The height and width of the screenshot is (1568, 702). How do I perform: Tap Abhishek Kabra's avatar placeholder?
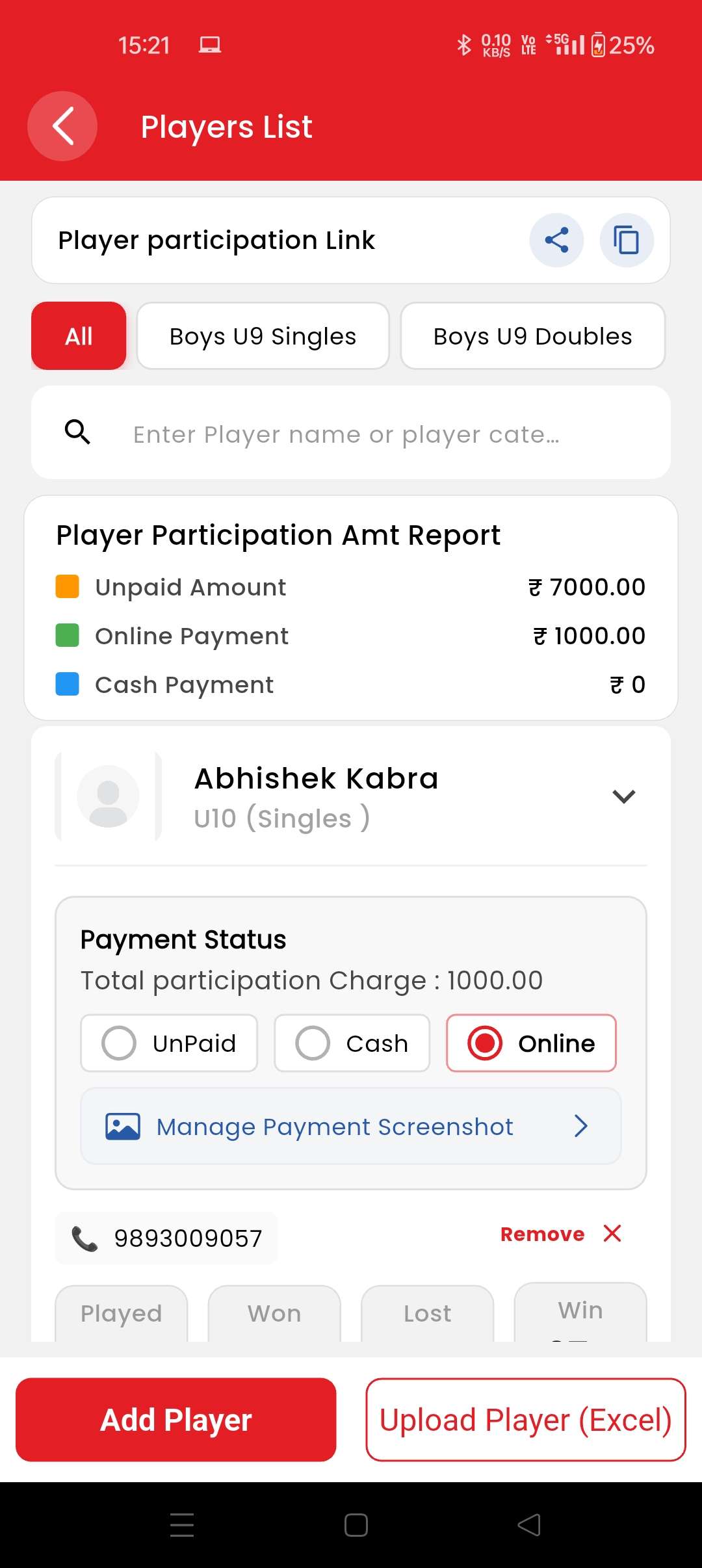click(108, 796)
